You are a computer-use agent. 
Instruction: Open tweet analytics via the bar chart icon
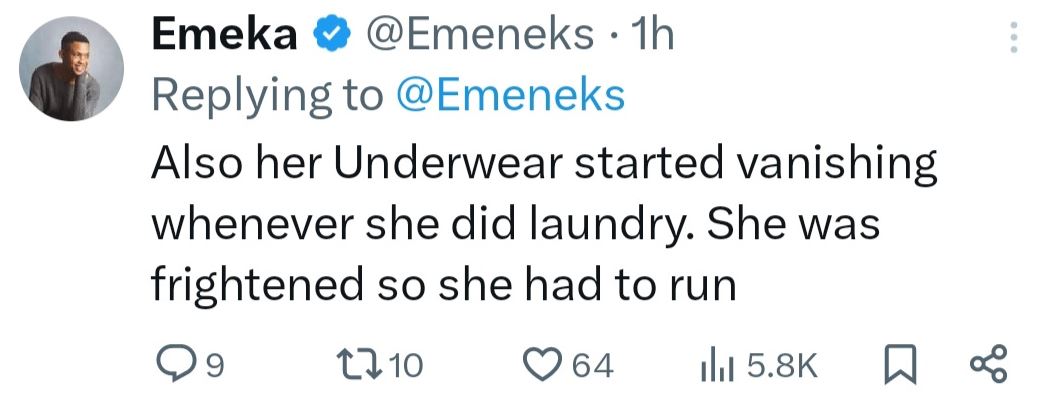coord(716,366)
